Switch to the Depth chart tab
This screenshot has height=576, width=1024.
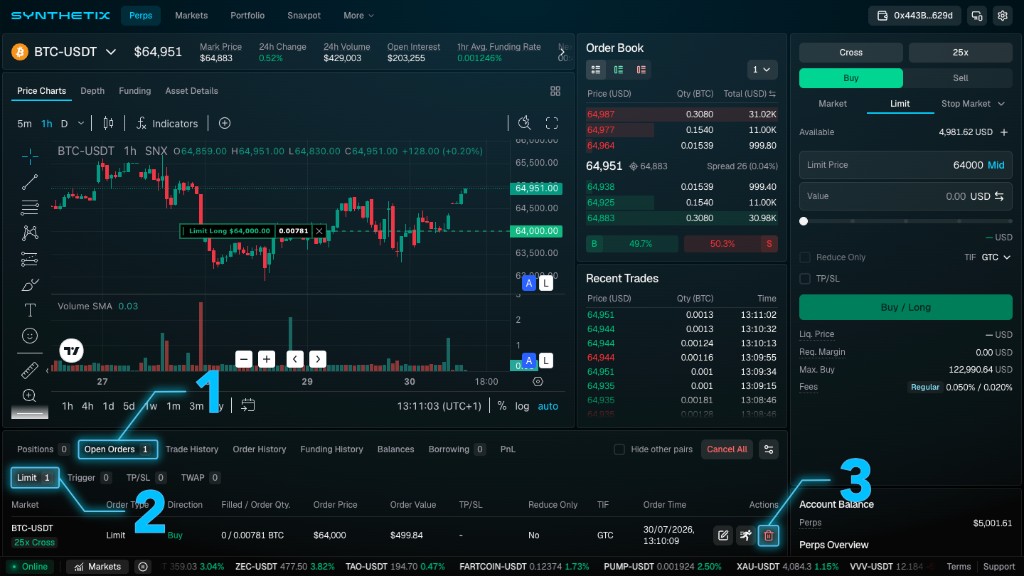(x=92, y=91)
